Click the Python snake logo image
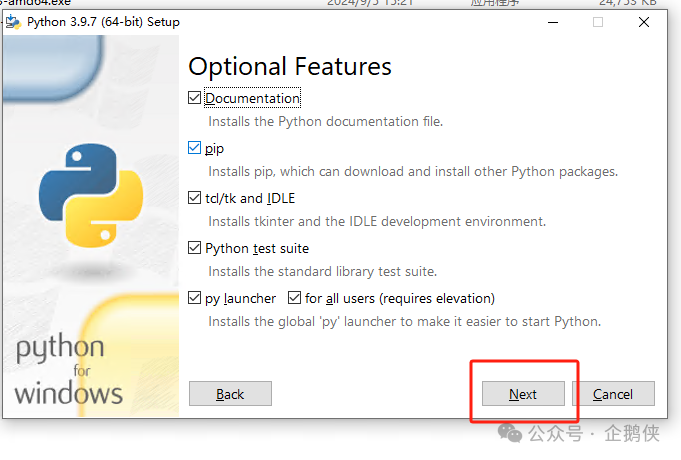 91,195
